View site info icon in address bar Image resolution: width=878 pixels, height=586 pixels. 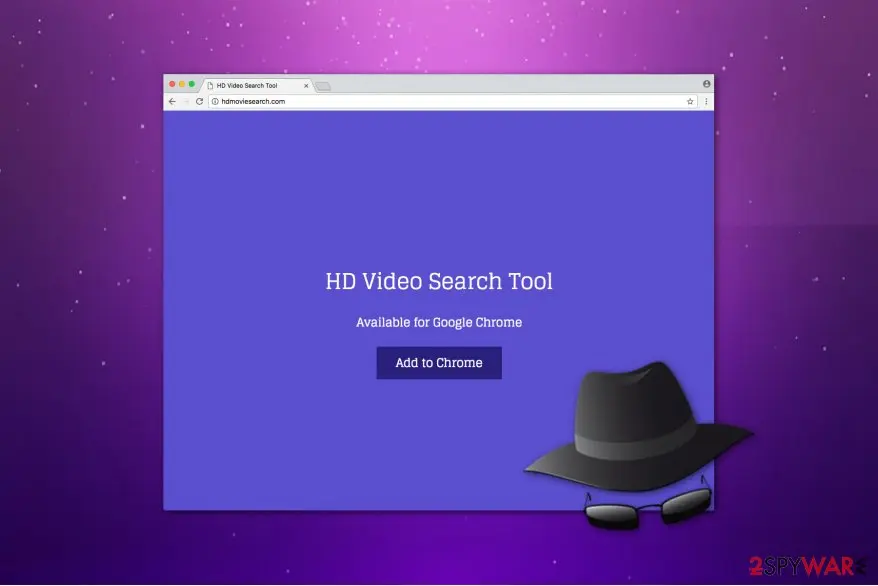pos(215,101)
